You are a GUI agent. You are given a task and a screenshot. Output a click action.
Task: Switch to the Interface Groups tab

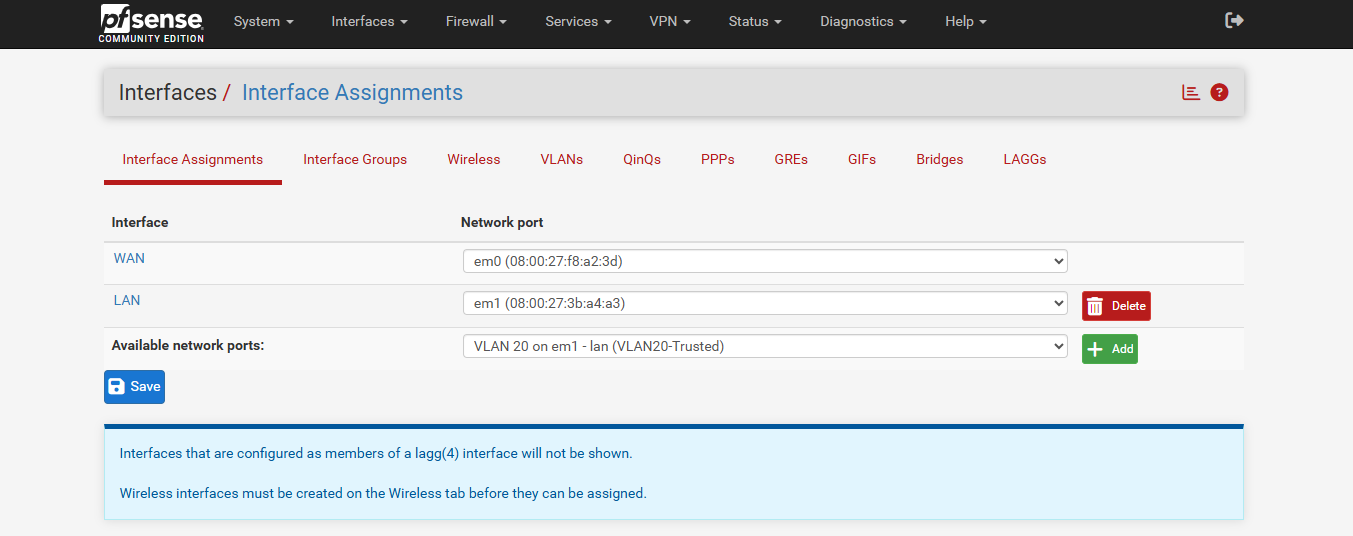355,160
